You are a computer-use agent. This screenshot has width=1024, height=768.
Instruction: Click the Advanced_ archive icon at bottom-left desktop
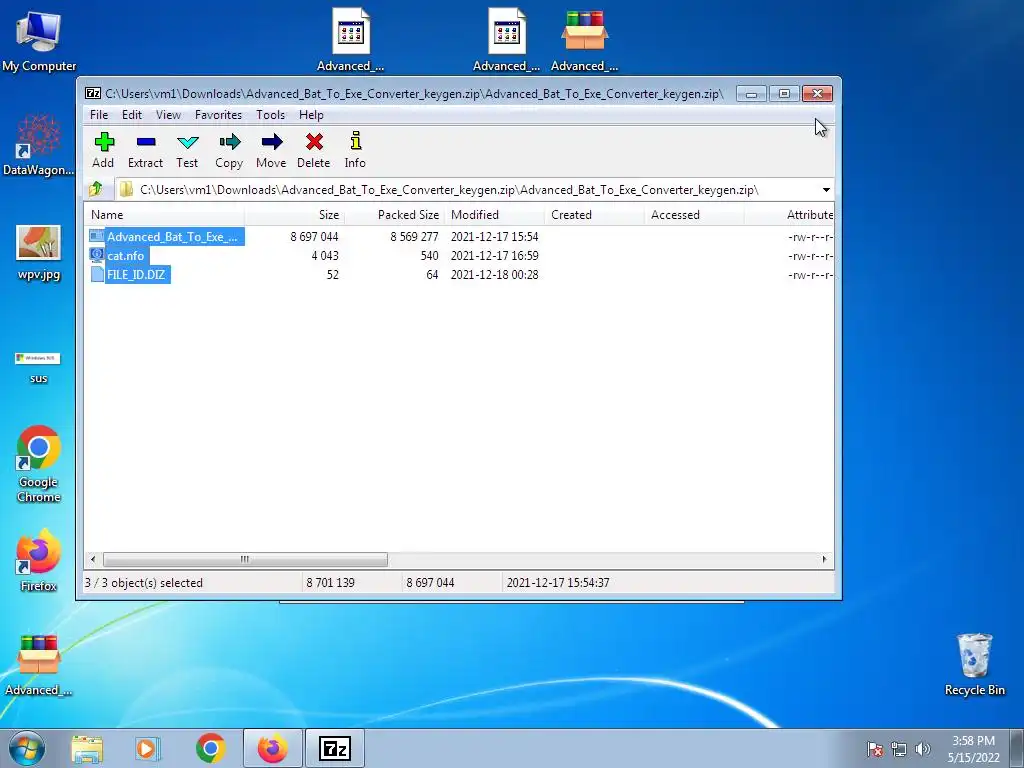39,665
